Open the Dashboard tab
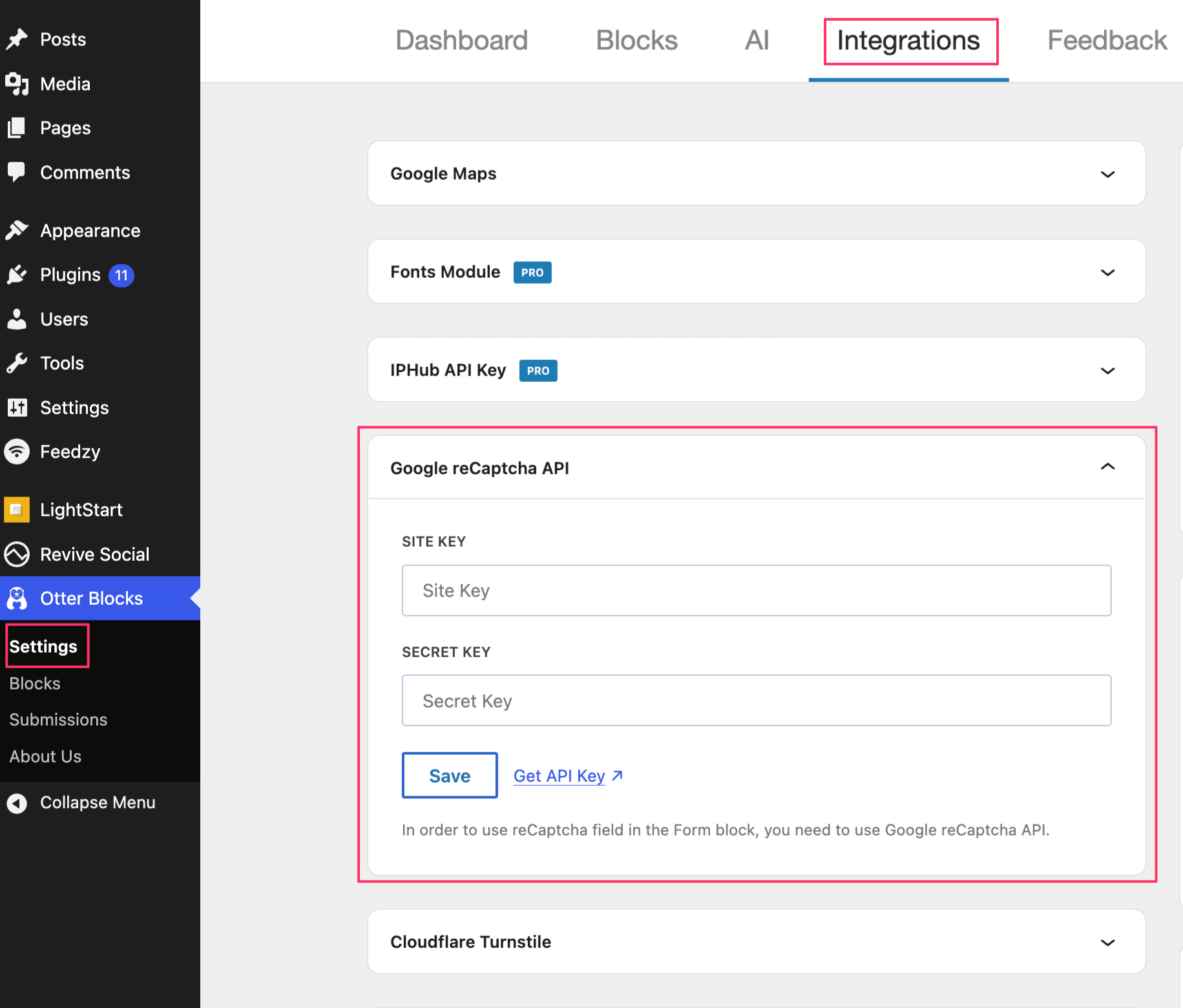 pos(461,40)
